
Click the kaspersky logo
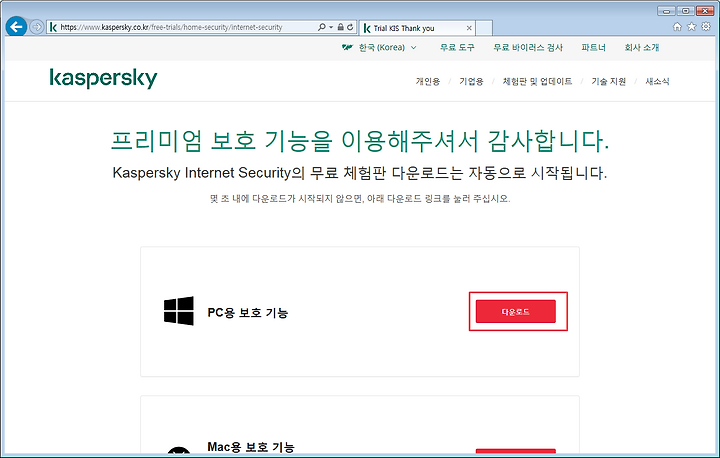click(103, 79)
